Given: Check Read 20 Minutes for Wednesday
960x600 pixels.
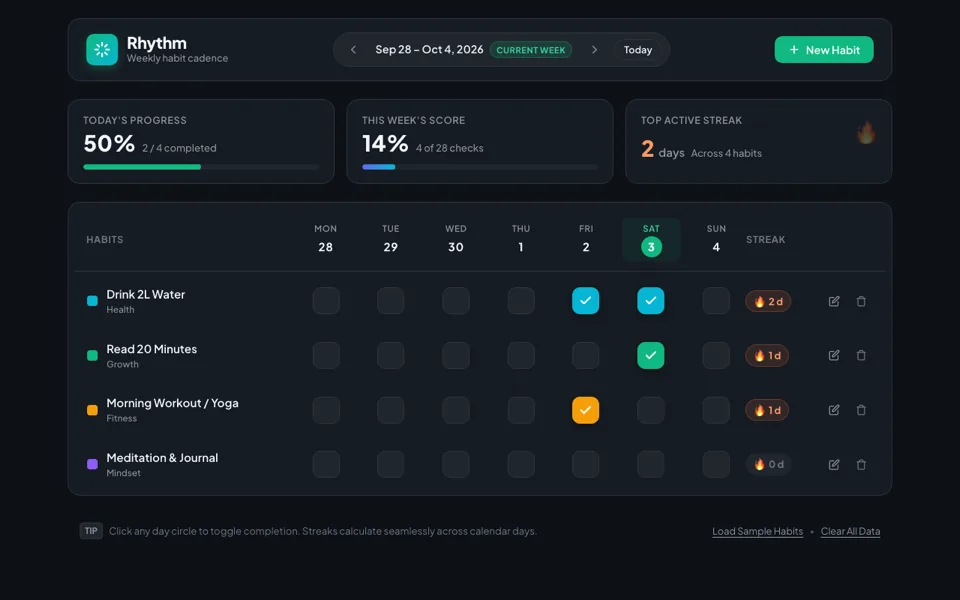Looking at the screenshot, I should 456,355.
